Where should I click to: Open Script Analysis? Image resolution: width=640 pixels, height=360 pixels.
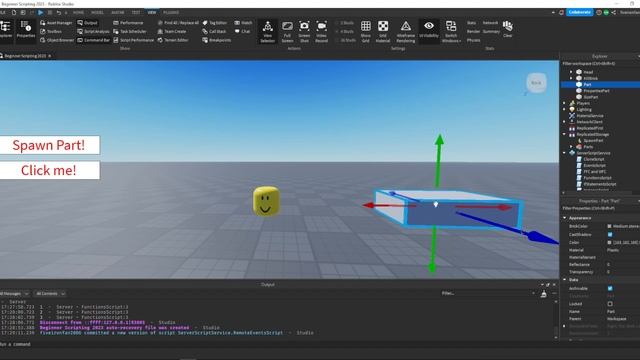coord(93,31)
